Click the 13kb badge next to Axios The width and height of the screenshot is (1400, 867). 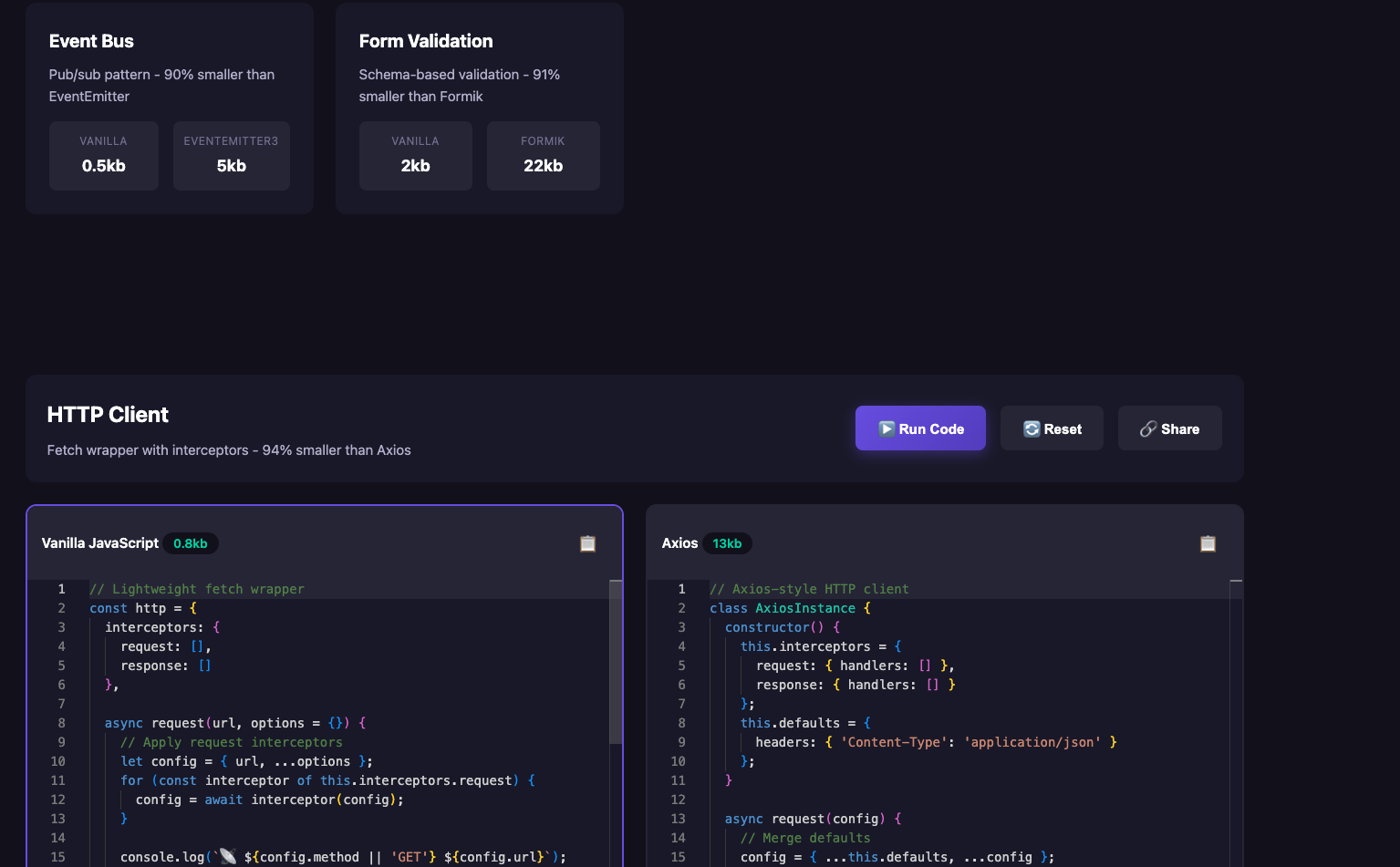tap(727, 542)
